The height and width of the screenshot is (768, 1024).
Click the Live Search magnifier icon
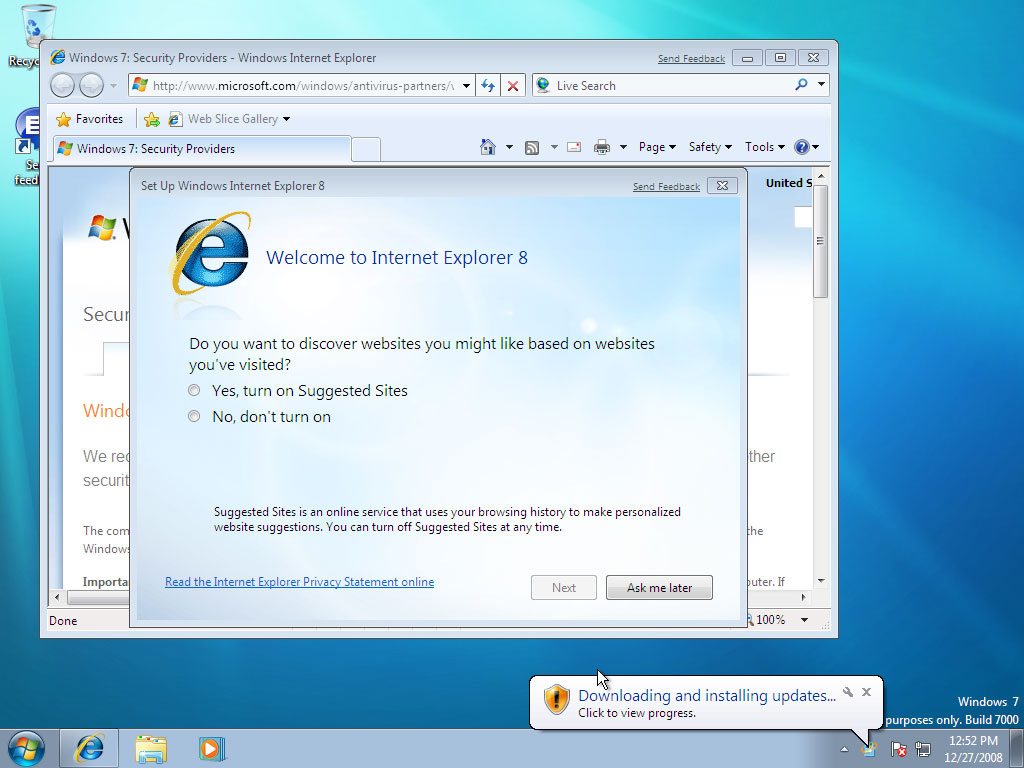click(801, 85)
